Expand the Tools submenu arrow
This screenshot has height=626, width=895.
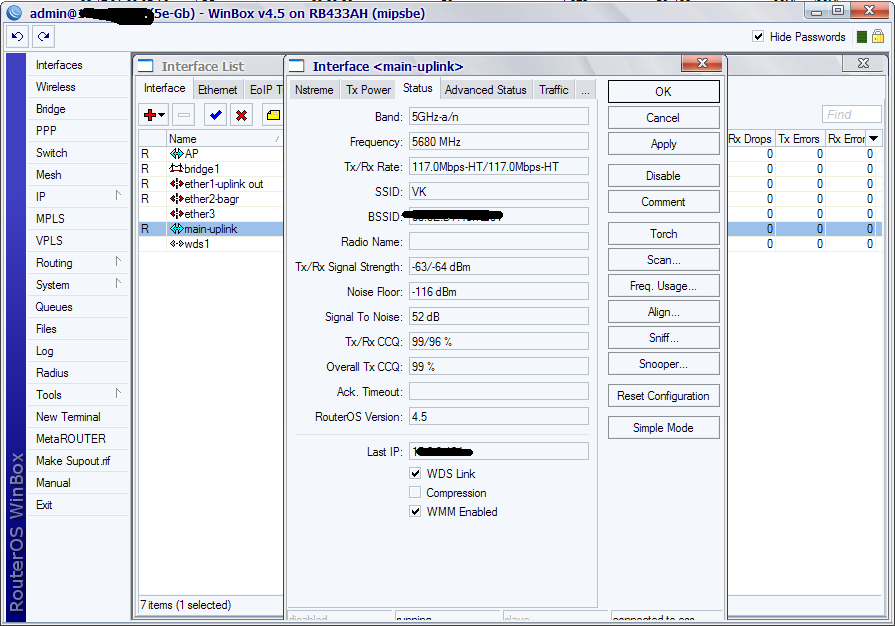click(x=118, y=394)
